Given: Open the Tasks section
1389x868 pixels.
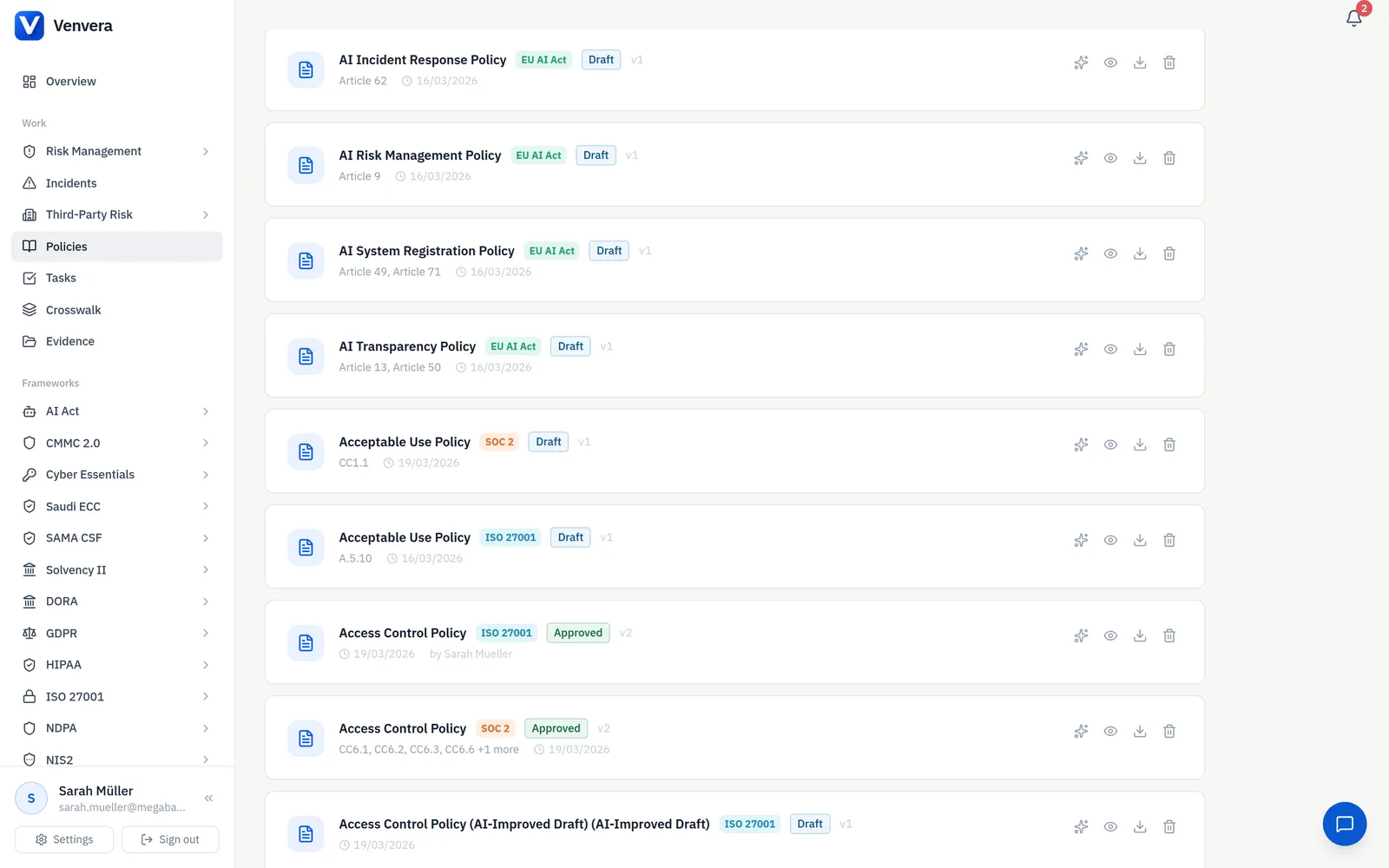Looking at the screenshot, I should point(117,278).
